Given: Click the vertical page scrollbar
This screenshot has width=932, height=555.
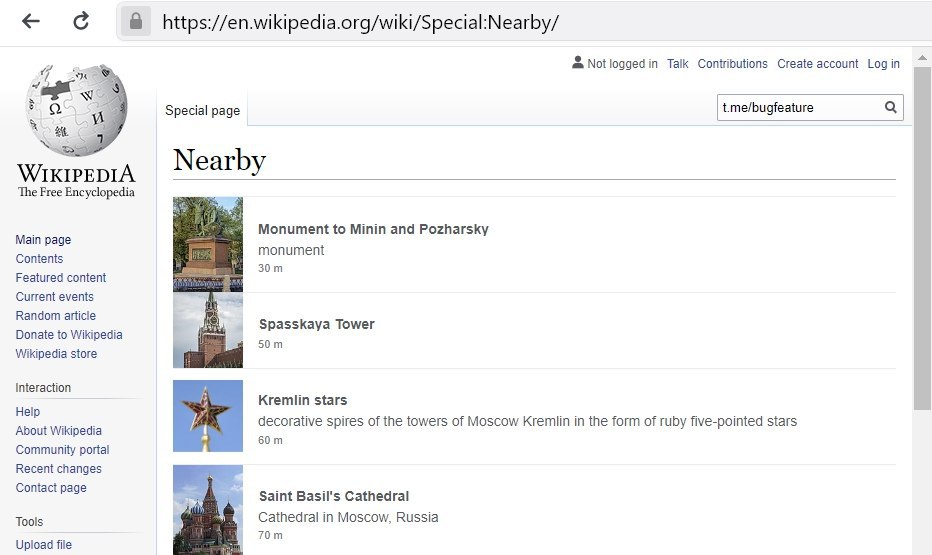Looking at the screenshot, I should point(921,240).
